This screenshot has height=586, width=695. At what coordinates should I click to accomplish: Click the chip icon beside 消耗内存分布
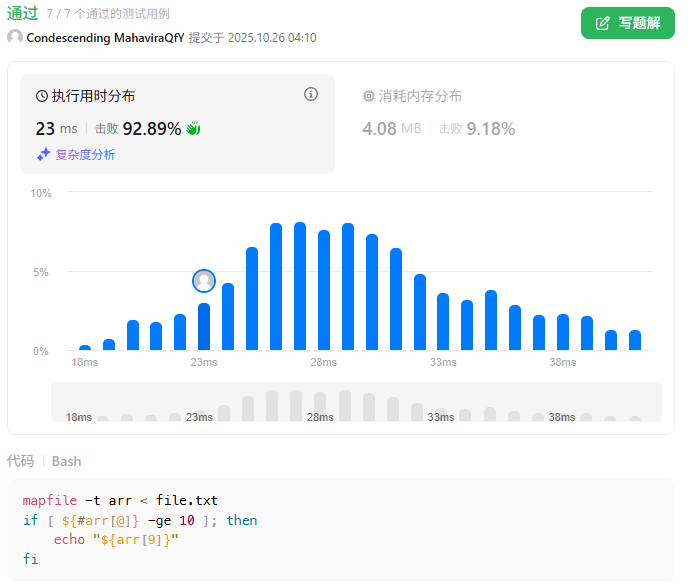tap(368, 97)
